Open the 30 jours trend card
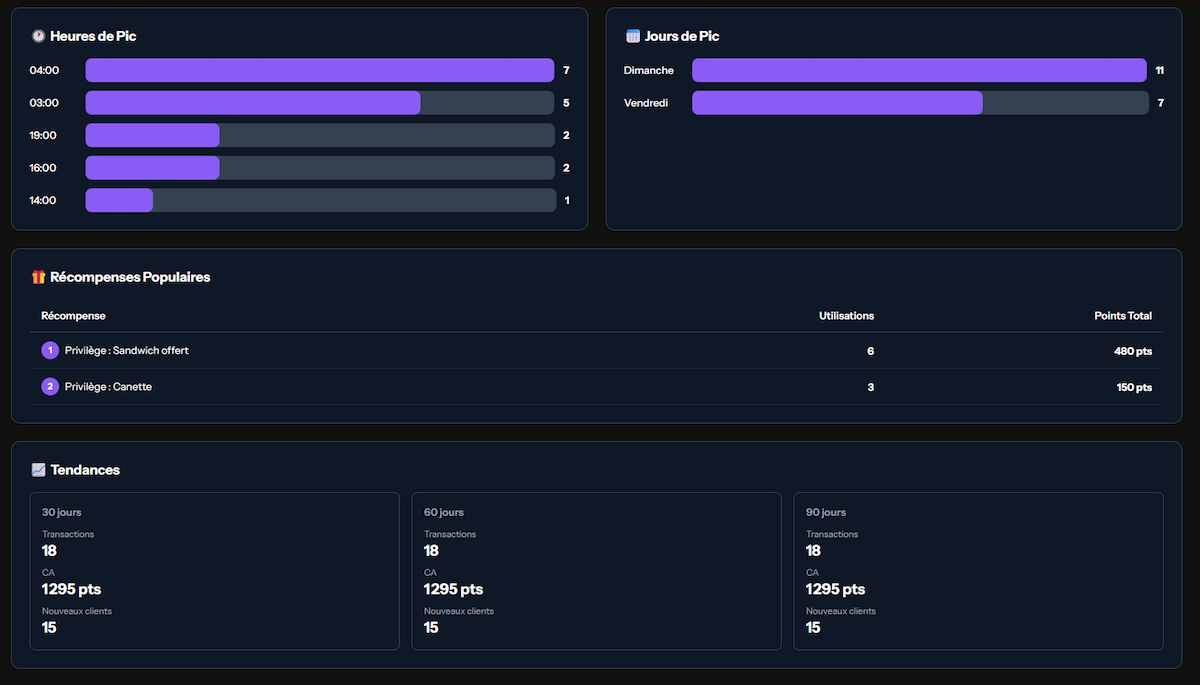1200x685 pixels. (x=214, y=571)
